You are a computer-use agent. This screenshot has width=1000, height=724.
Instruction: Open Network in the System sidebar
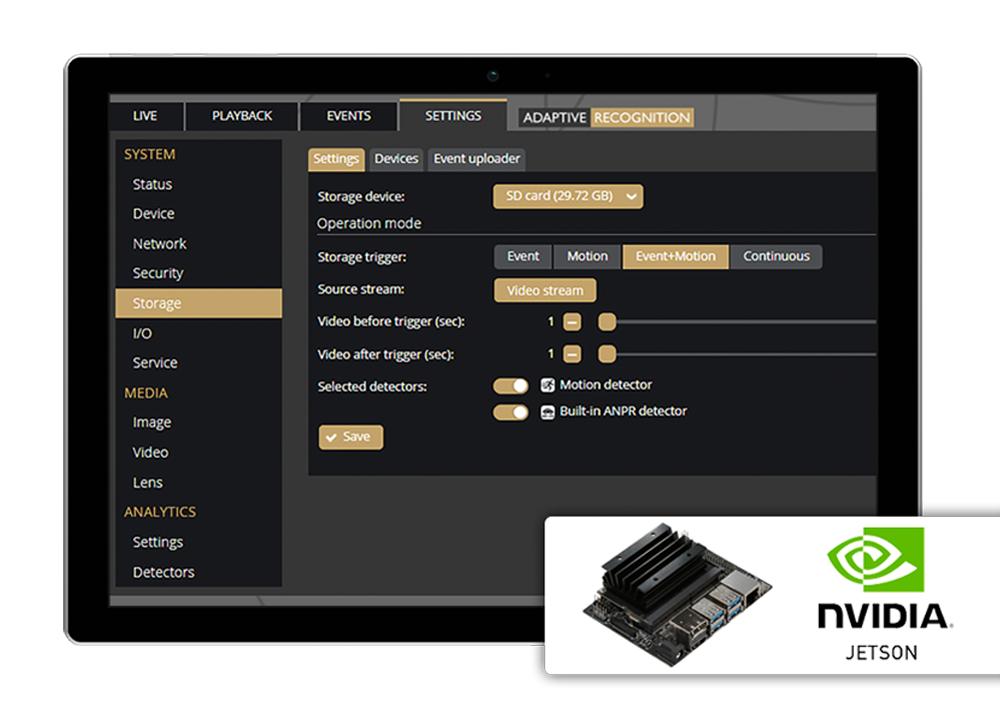click(x=159, y=244)
